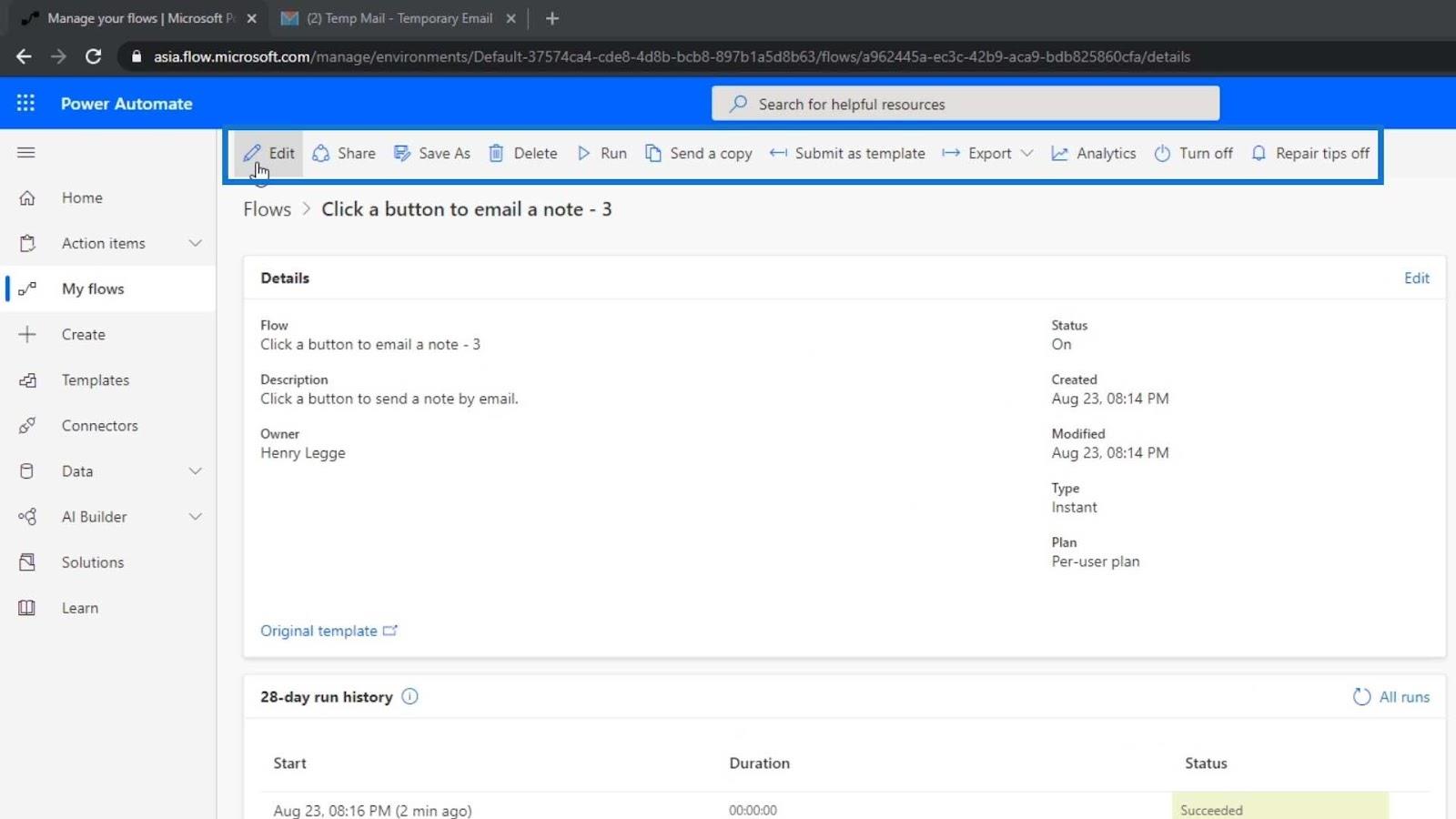Click the Templates icon in sidebar

coord(27,379)
